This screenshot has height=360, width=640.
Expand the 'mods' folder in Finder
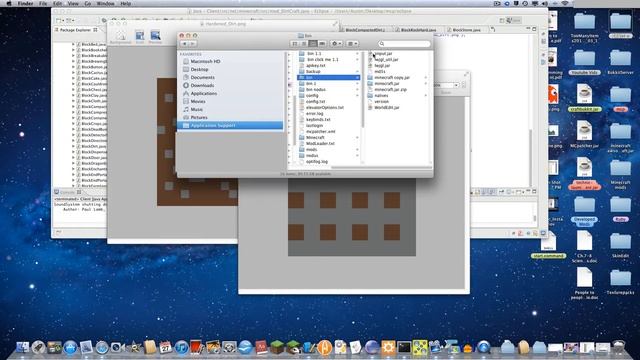point(357,149)
